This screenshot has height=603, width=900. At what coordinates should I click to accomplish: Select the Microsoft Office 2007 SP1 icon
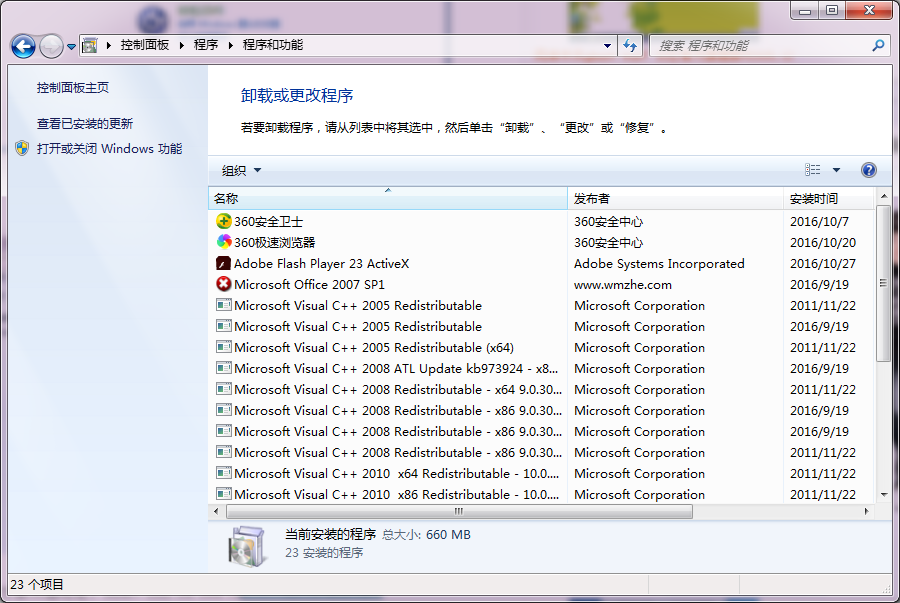224,284
